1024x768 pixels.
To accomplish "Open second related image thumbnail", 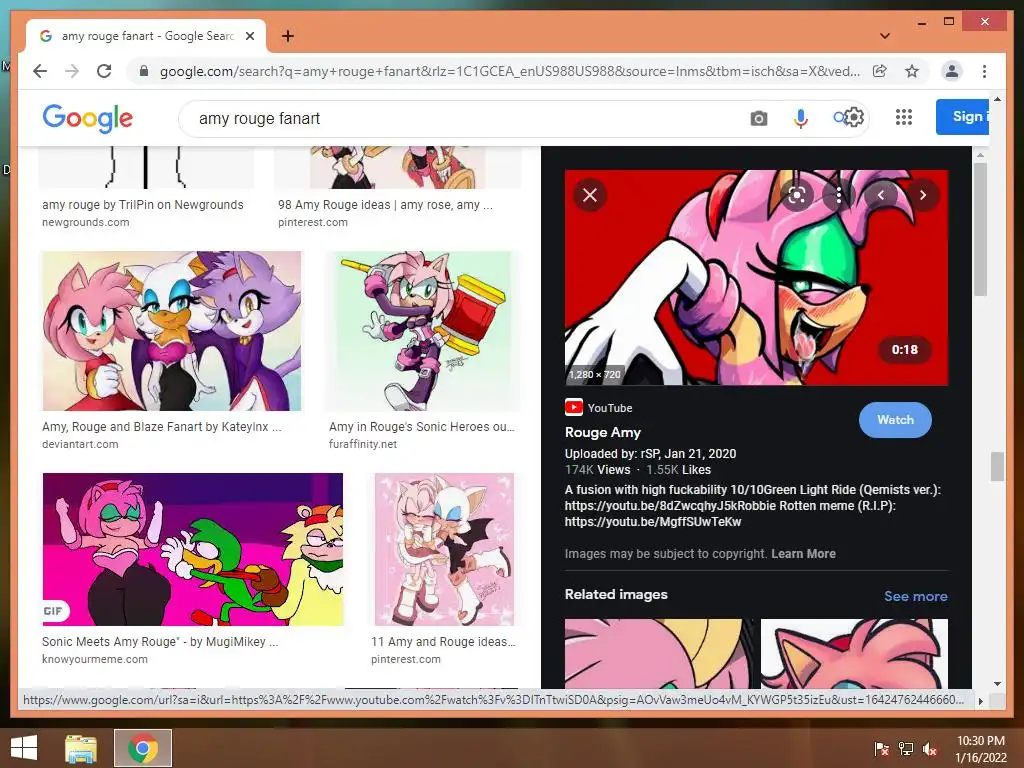I will tap(854, 653).
